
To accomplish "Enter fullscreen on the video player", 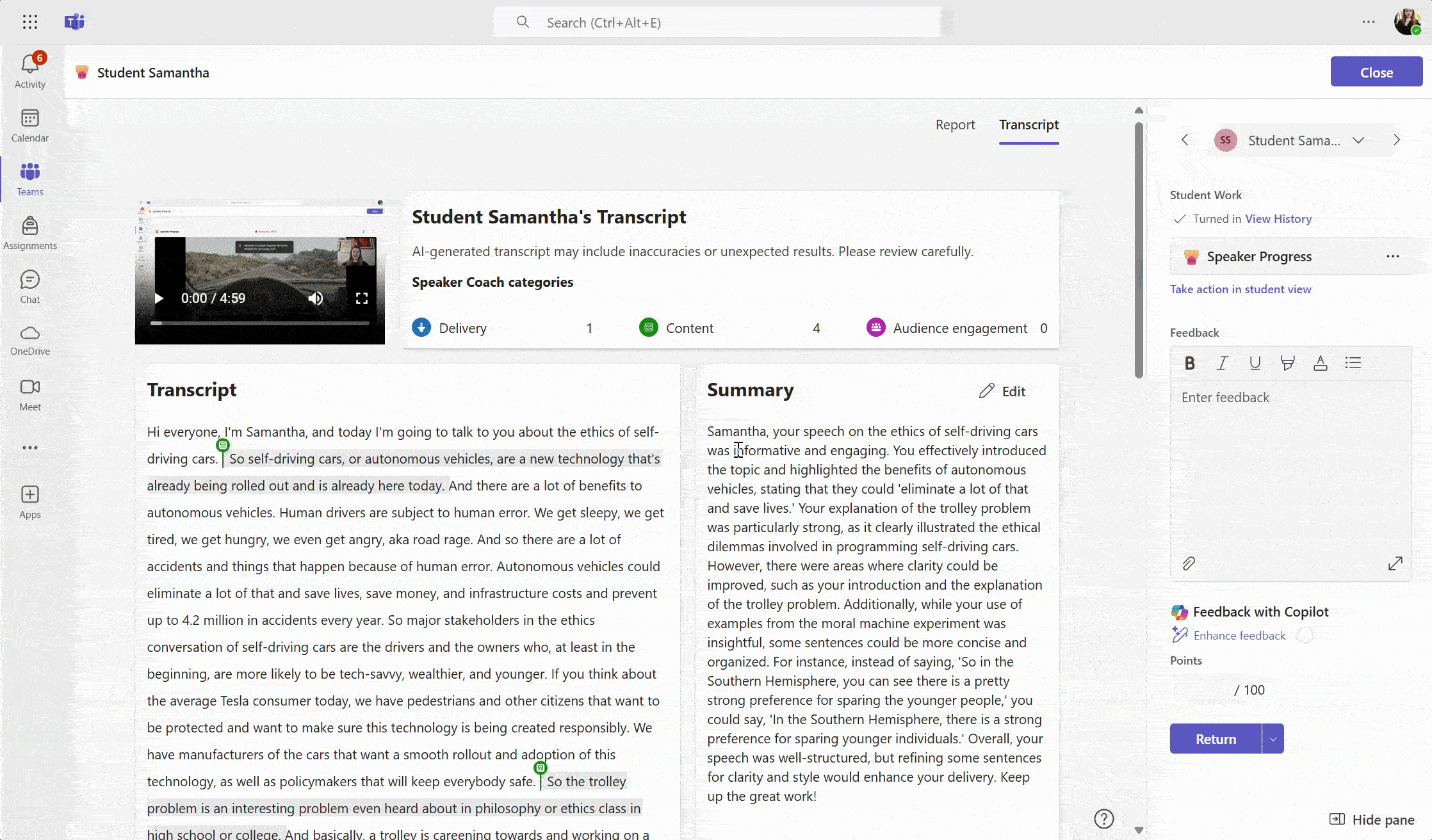I will click(x=362, y=298).
